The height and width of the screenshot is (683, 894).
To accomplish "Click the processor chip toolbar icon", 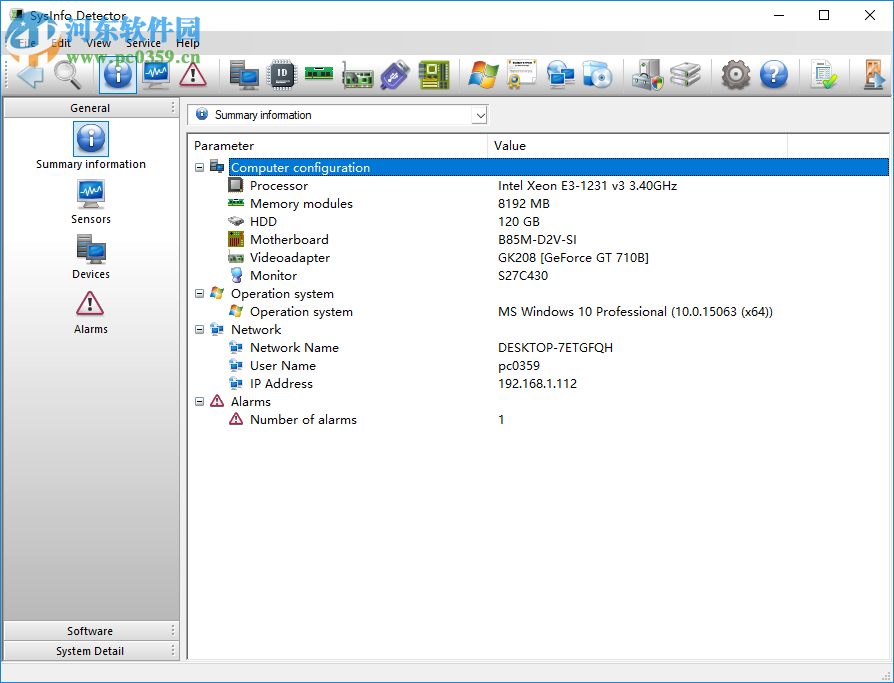I will pos(284,74).
